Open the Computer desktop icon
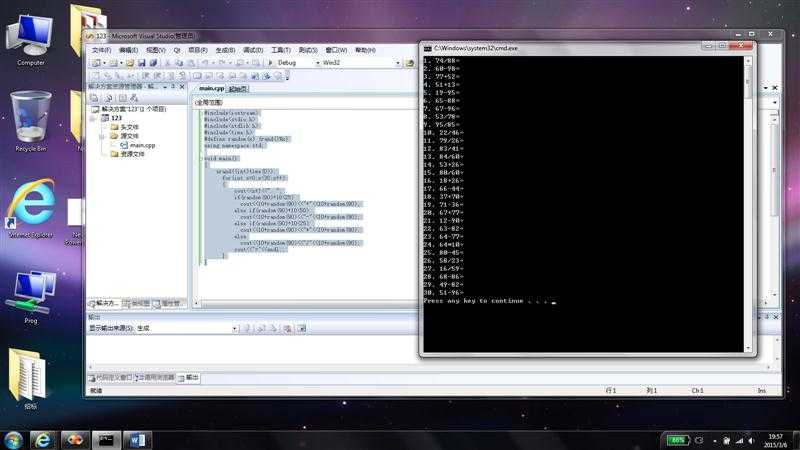The height and width of the screenshot is (450, 800). (x=30, y=40)
